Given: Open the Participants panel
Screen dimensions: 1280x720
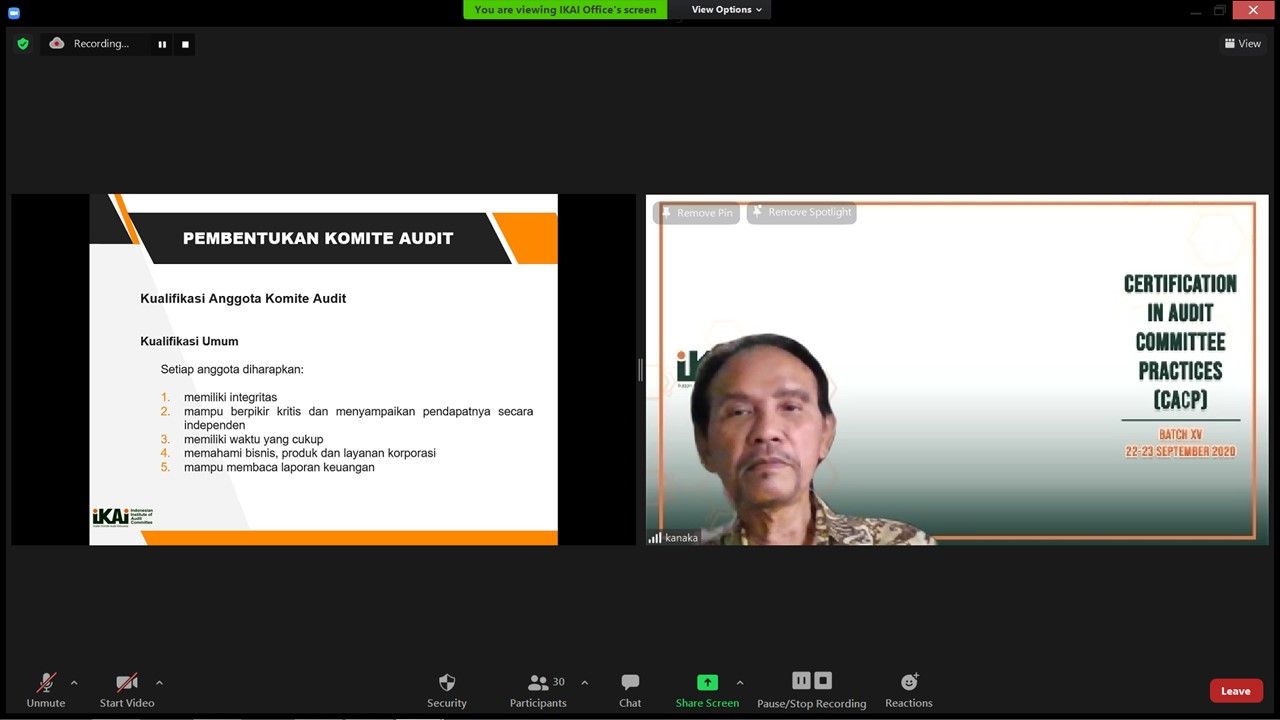Looking at the screenshot, I should [538, 690].
